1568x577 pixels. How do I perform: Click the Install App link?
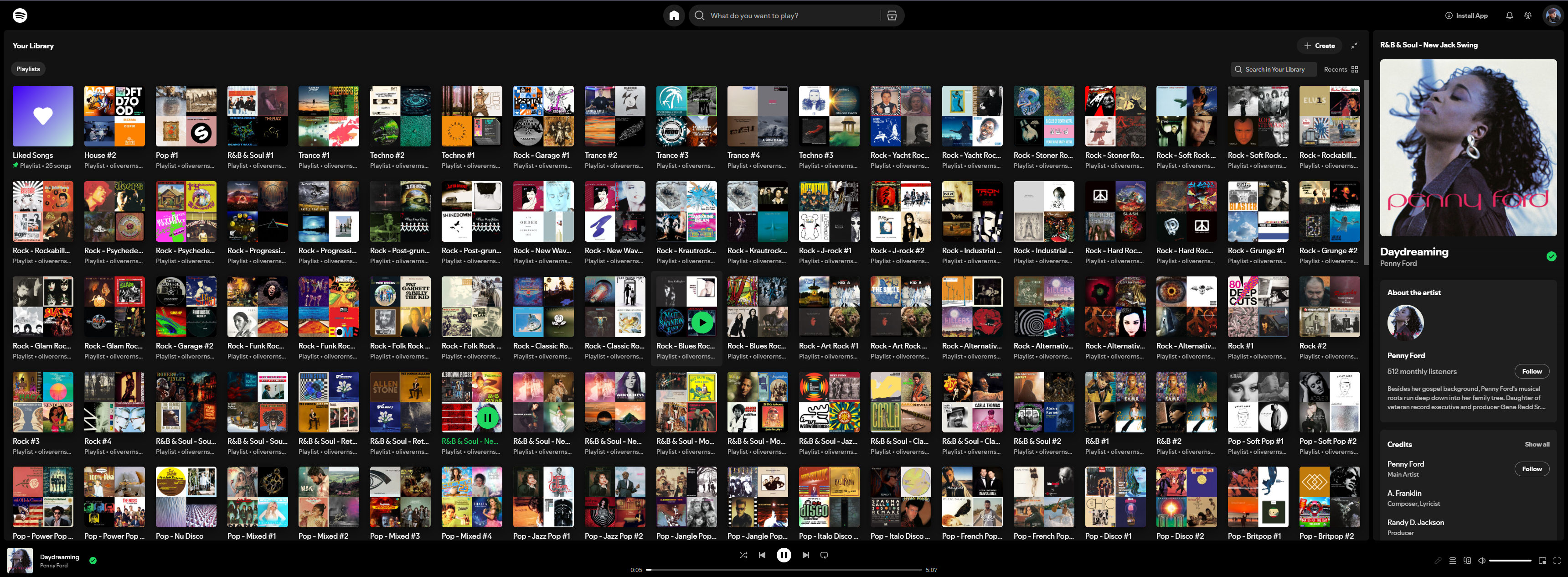pyautogui.click(x=1466, y=15)
